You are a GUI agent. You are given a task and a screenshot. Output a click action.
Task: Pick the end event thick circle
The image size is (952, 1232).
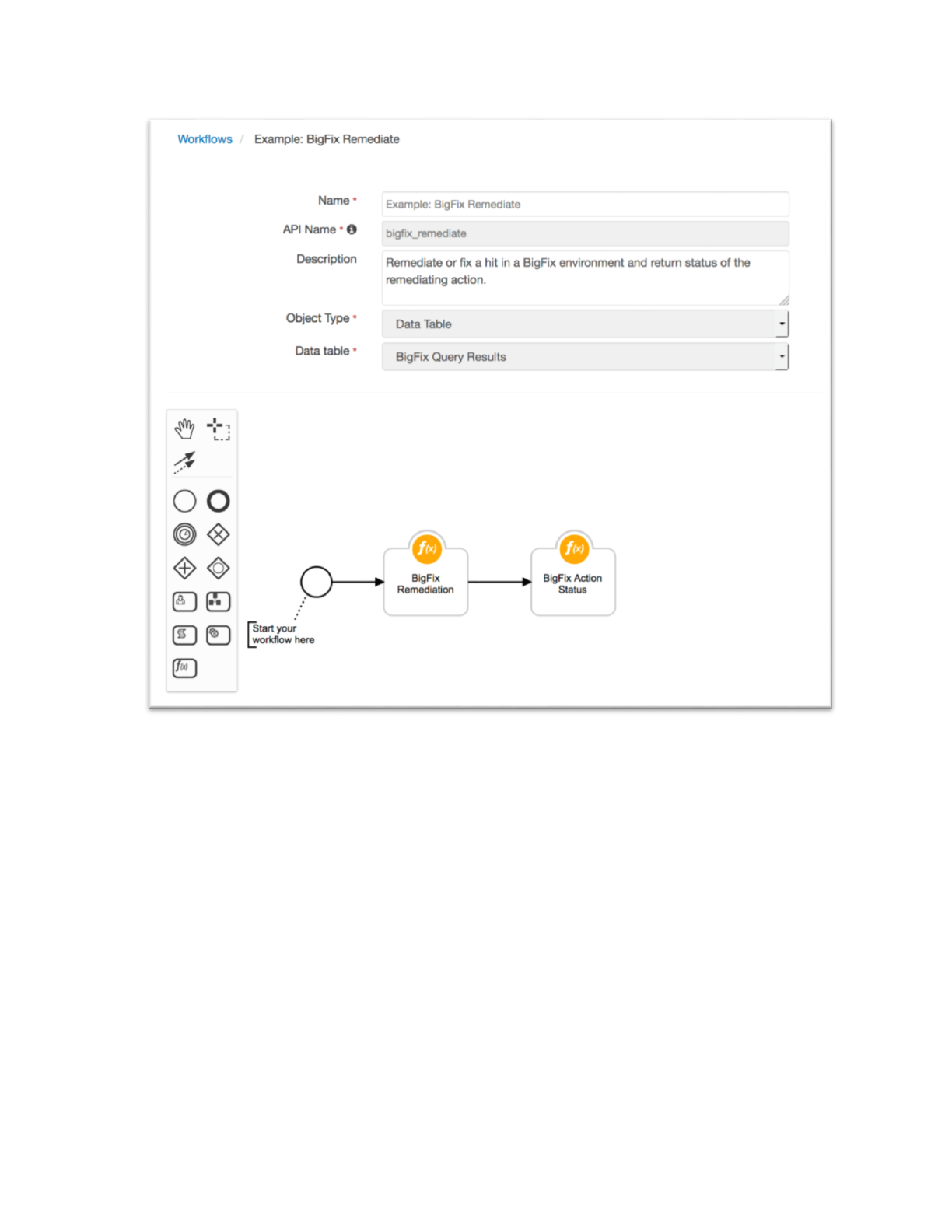(x=219, y=501)
